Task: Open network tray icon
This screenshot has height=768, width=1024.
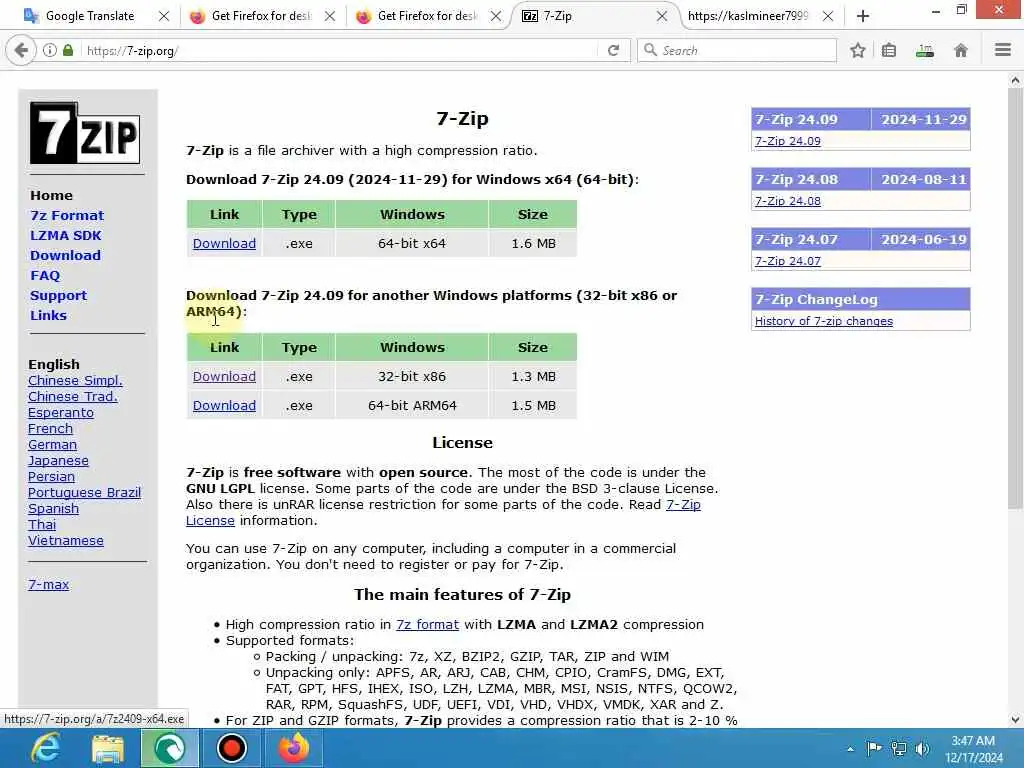Action: [x=899, y=748]
